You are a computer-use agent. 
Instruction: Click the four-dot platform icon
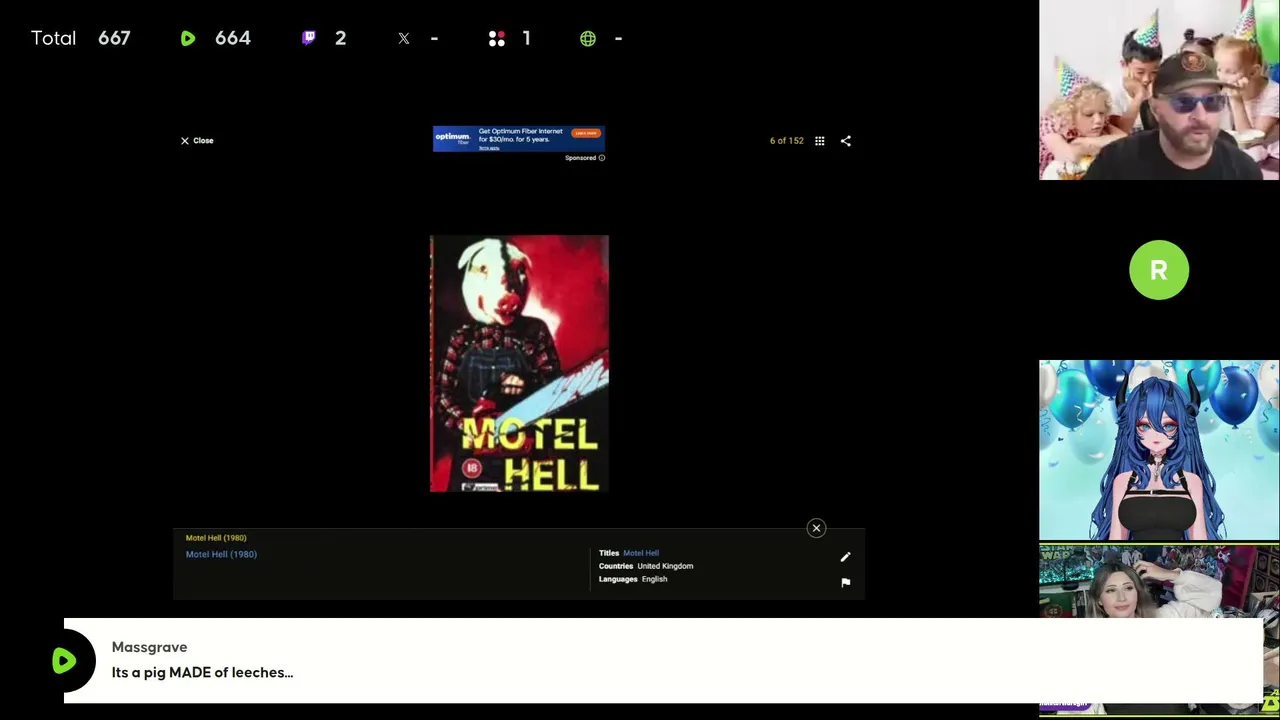point(497,38)
